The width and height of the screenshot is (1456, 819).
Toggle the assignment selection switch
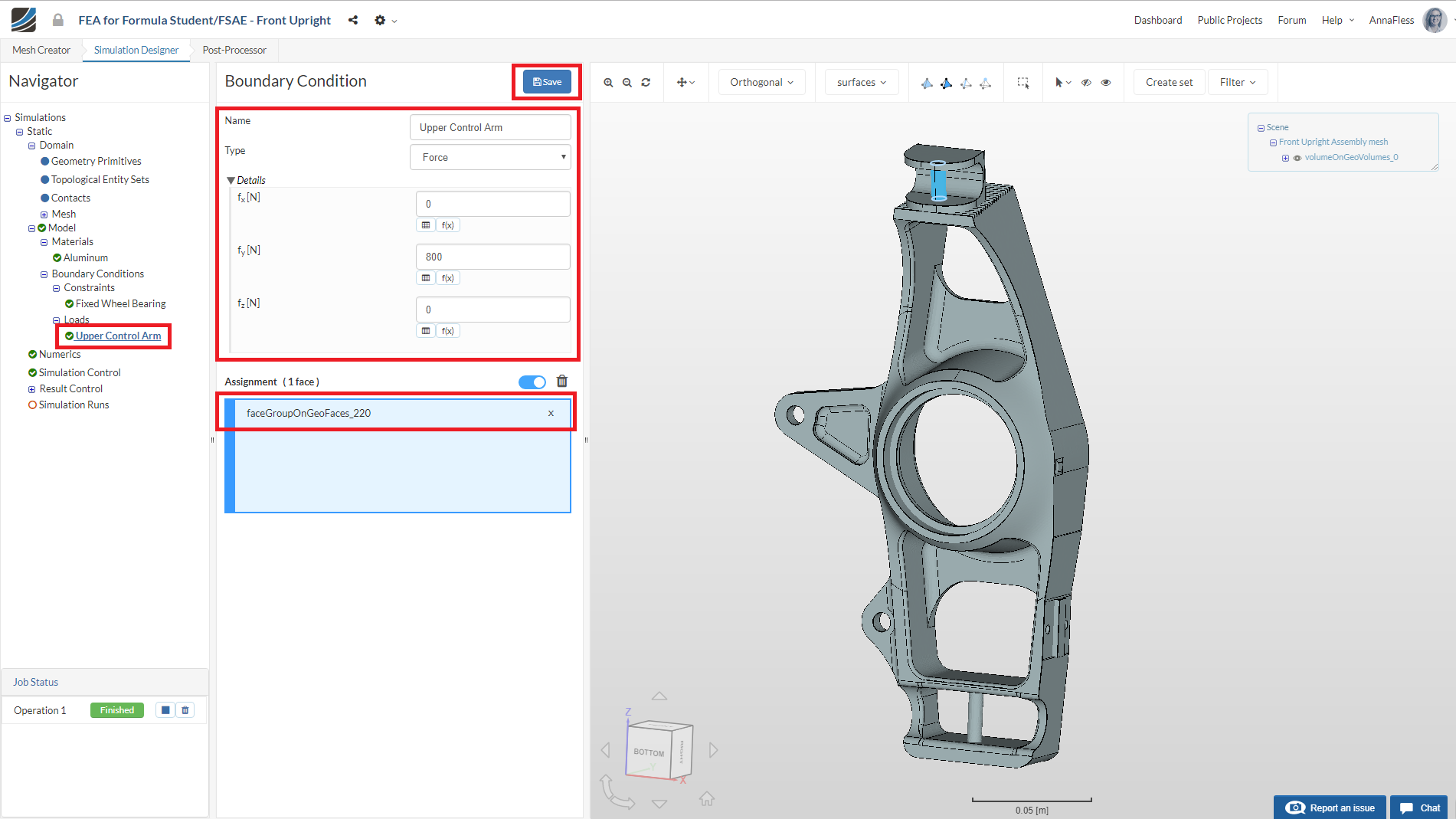coord(532,382)
